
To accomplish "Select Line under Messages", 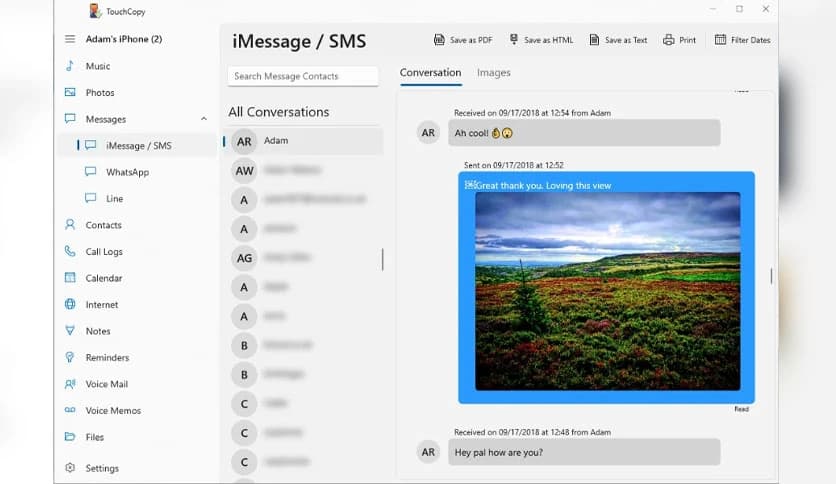I will (x=114, y=199).
